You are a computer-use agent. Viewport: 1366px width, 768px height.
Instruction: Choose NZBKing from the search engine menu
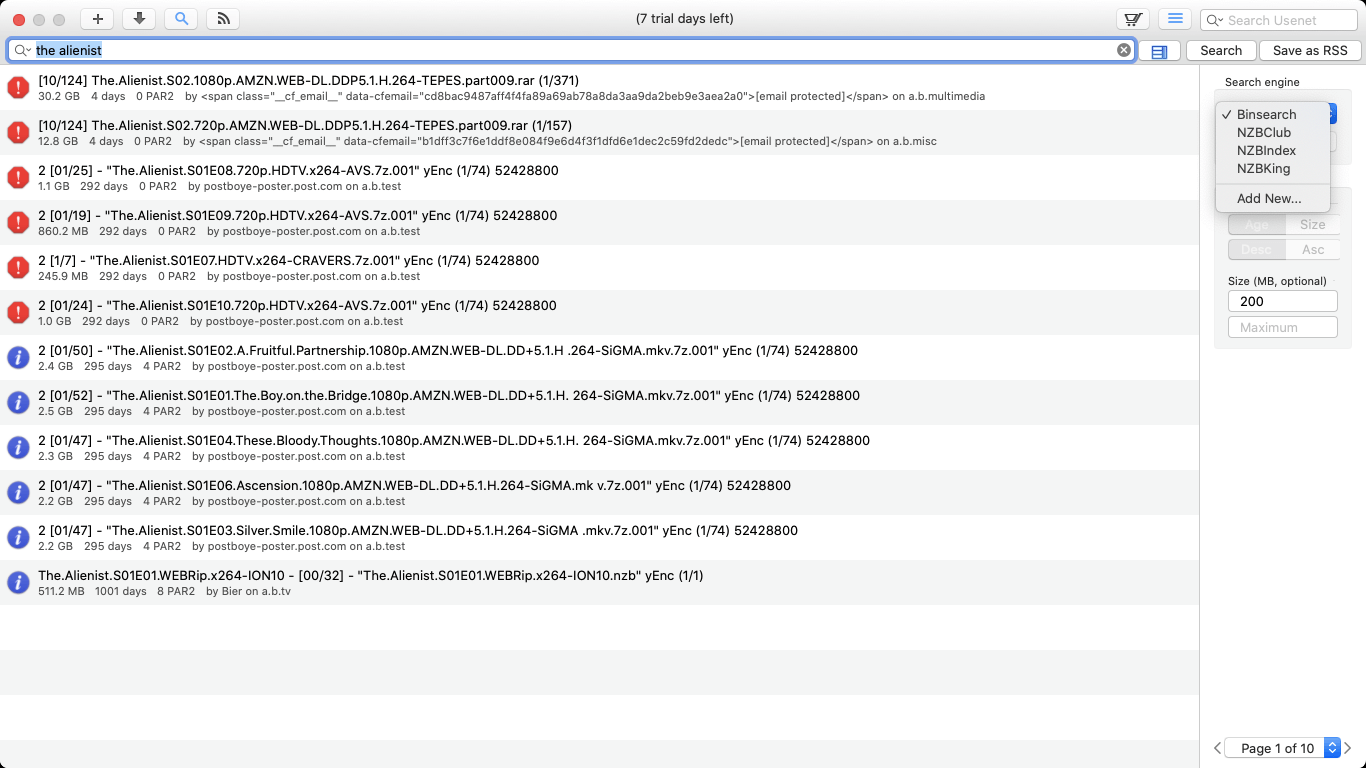tap(1274, 168)
